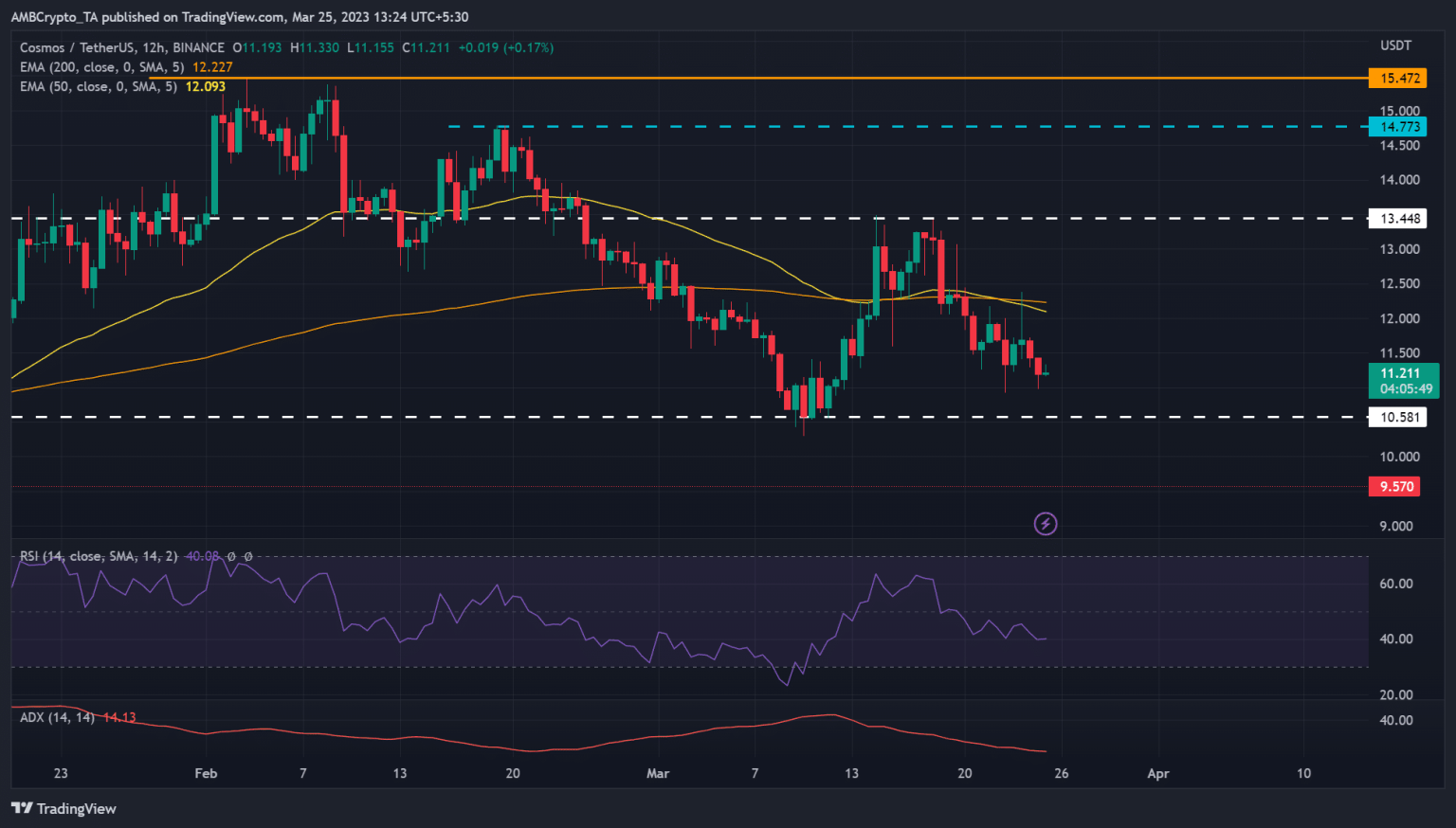Viewport: 1456px width, 828px height.
Task: Click the teal 14.773 dashed-level price label
Action: tap(1398, 125)
